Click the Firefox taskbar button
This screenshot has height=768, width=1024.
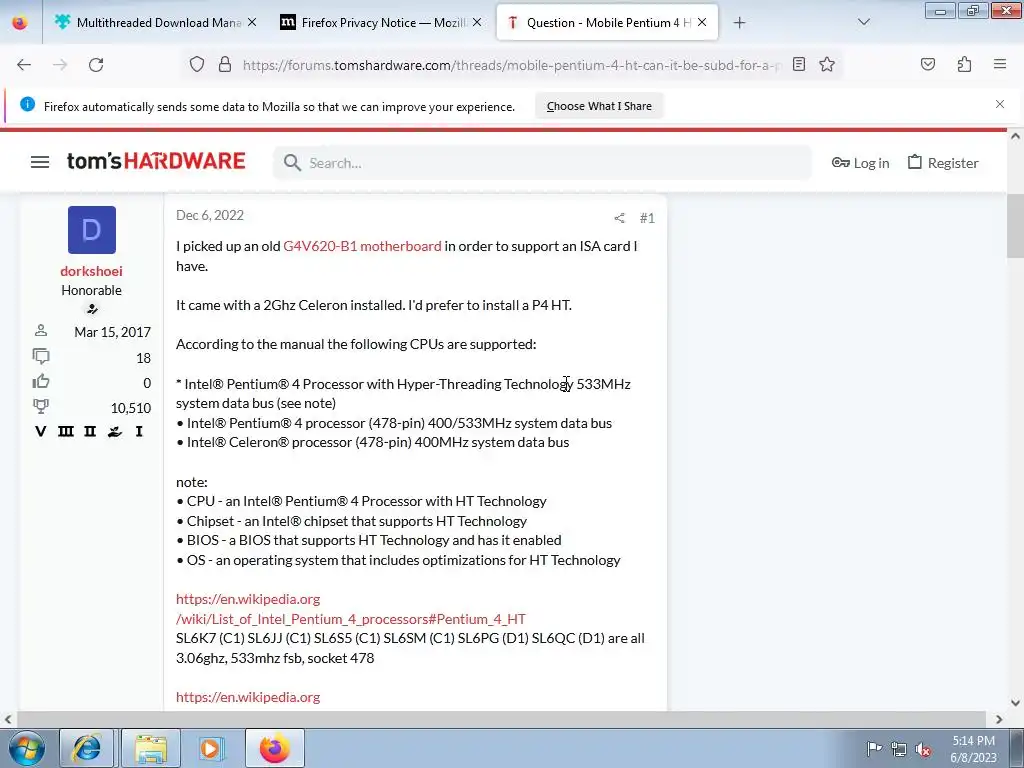click(275, 748)
